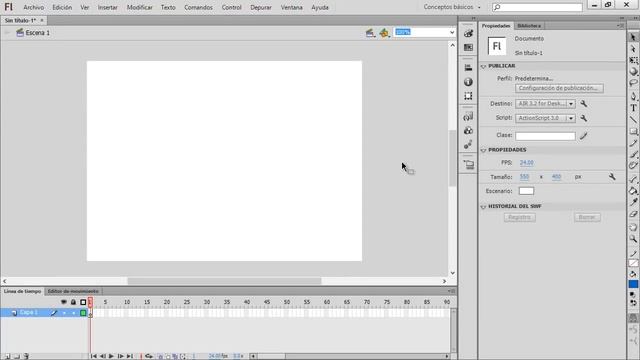Select the Pen tool
The height and width of the screenshot is (360, 640).
(x=633, y=96)
